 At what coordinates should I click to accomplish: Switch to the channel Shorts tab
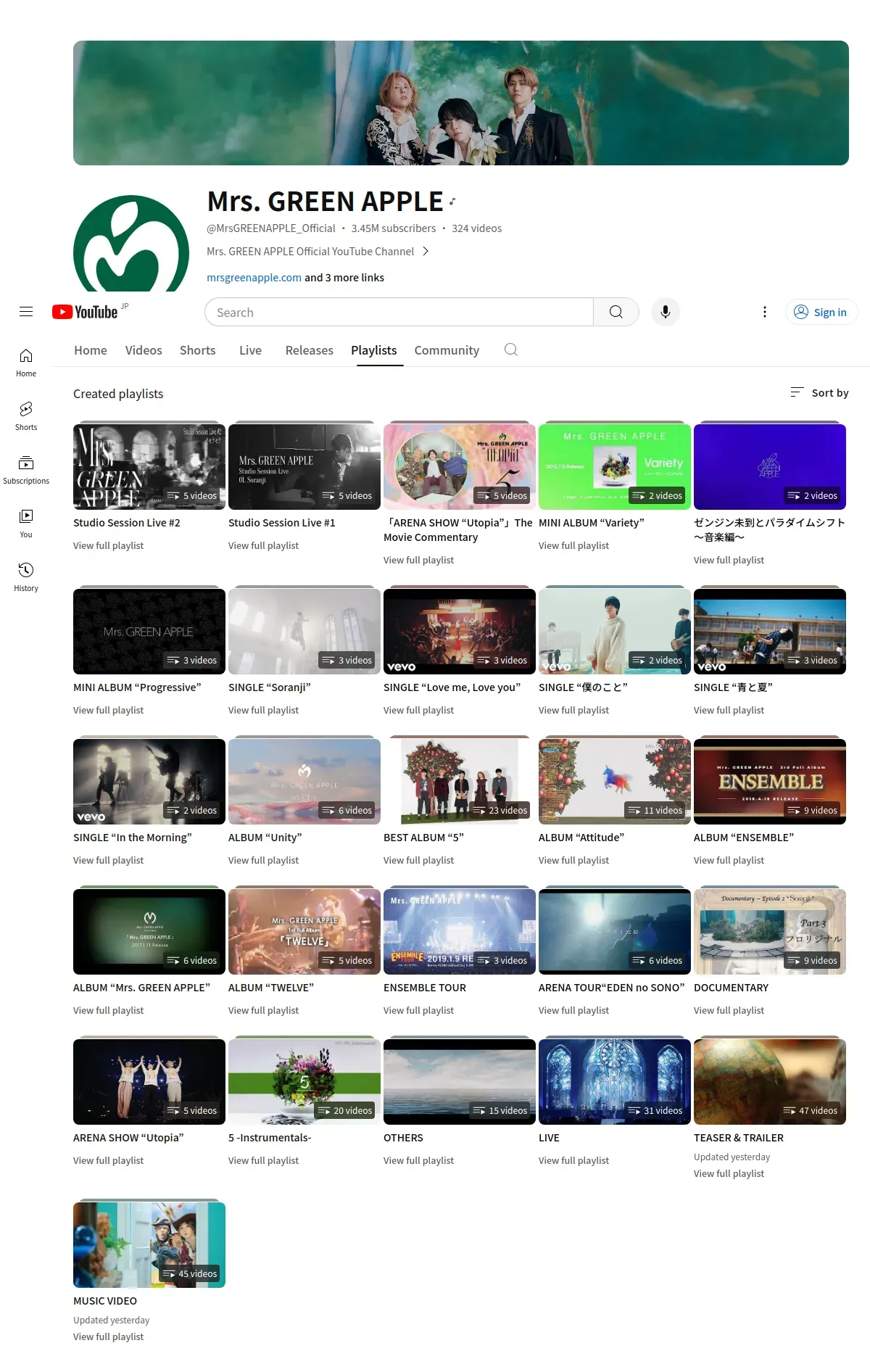(198, 350)
